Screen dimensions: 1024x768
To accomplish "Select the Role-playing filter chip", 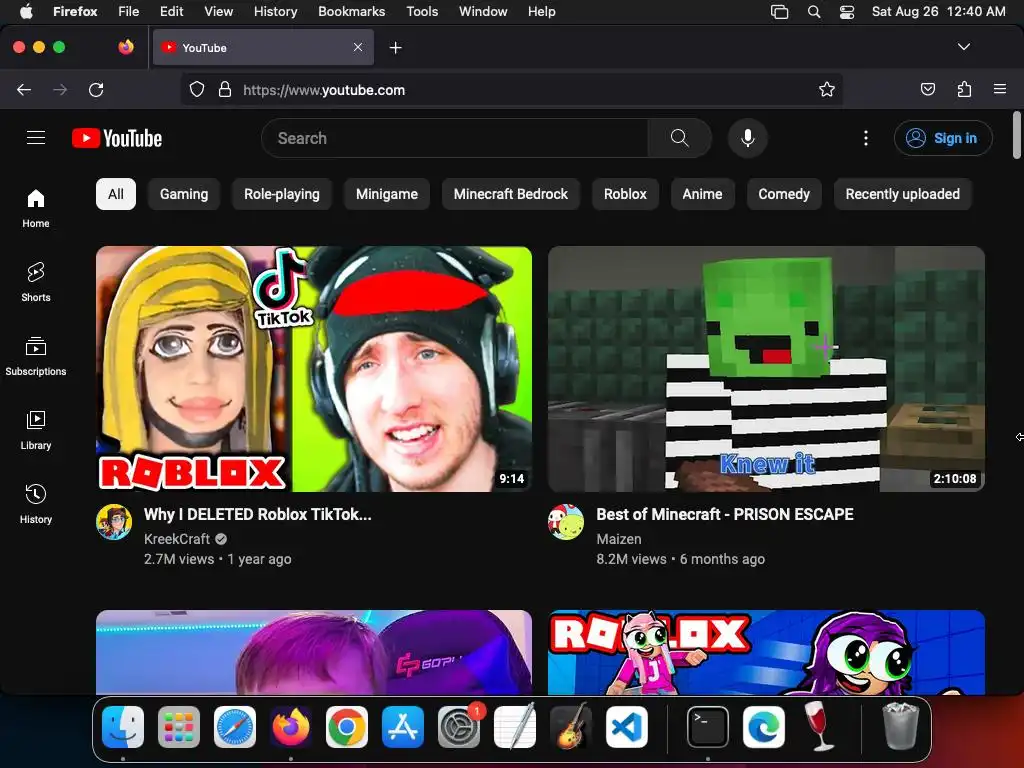I will coord(282,194).
